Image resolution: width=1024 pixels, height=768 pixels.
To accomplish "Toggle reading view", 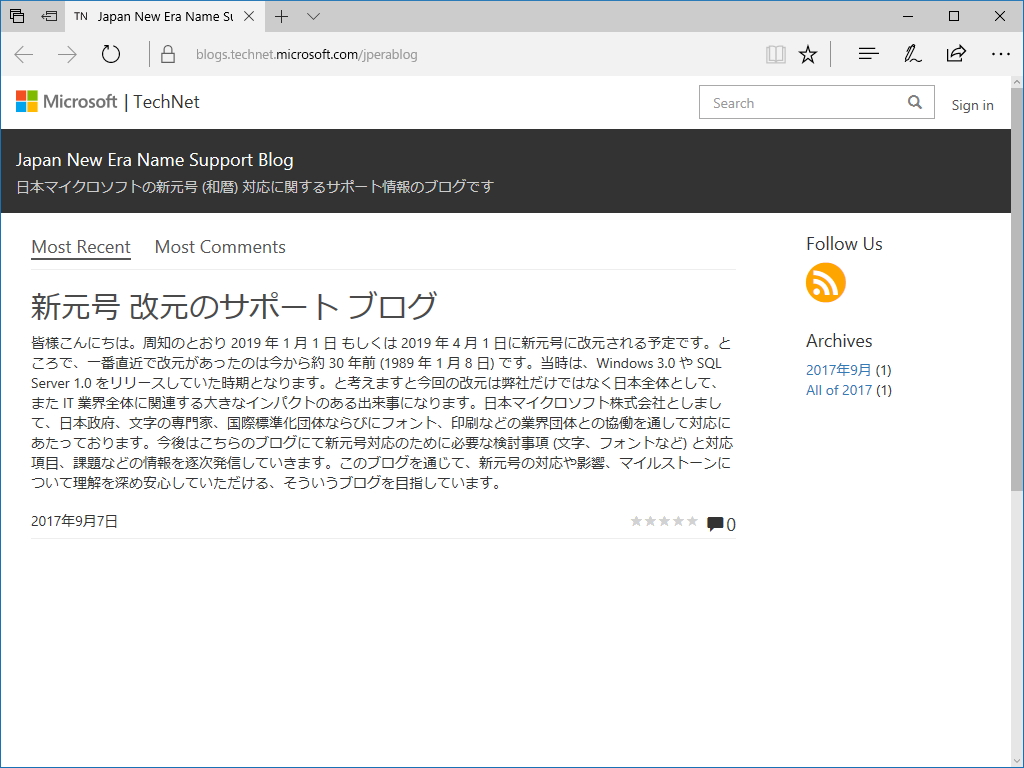I will [775, 54].
